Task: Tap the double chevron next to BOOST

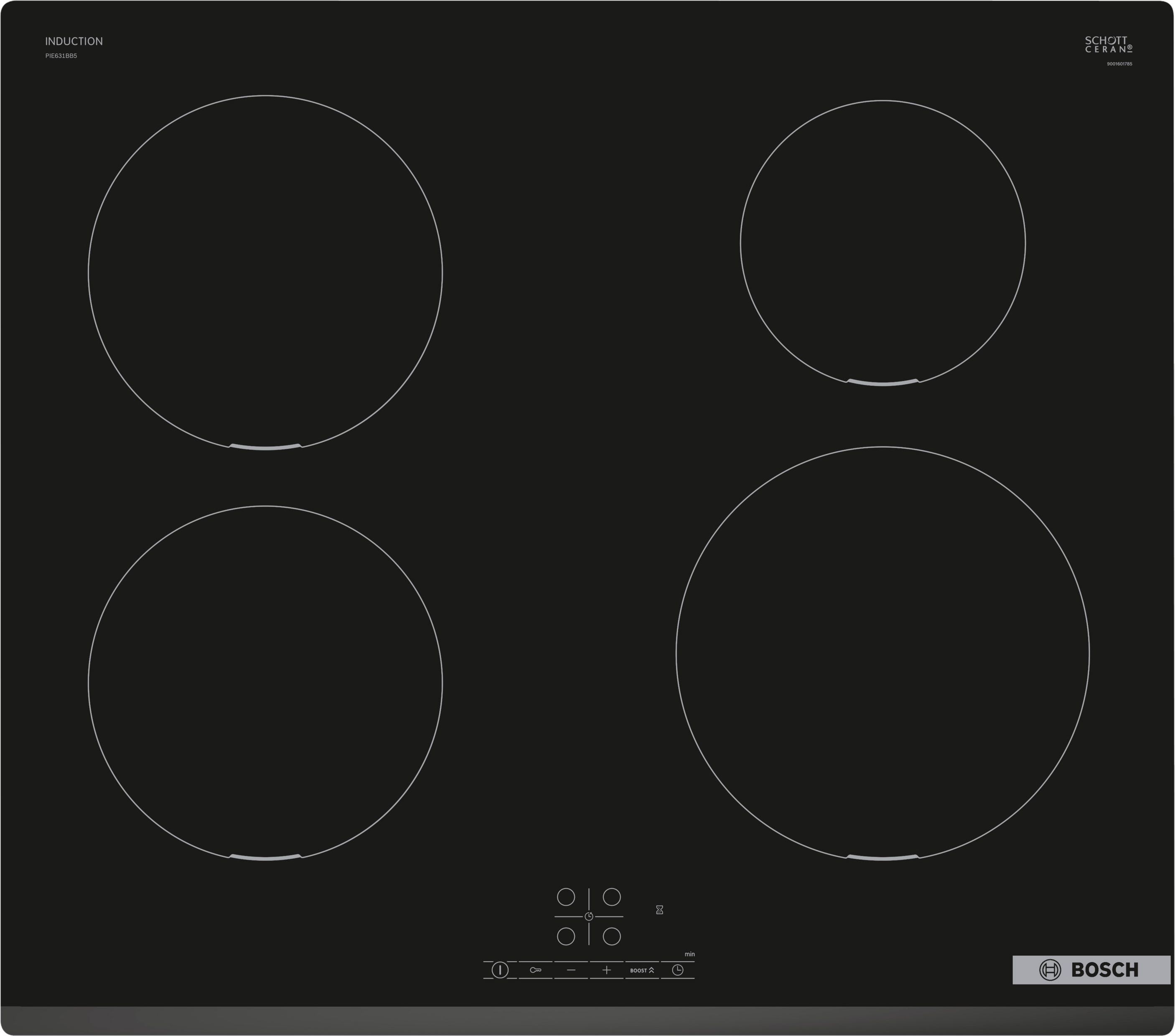Action: click(x=652, y=970)
